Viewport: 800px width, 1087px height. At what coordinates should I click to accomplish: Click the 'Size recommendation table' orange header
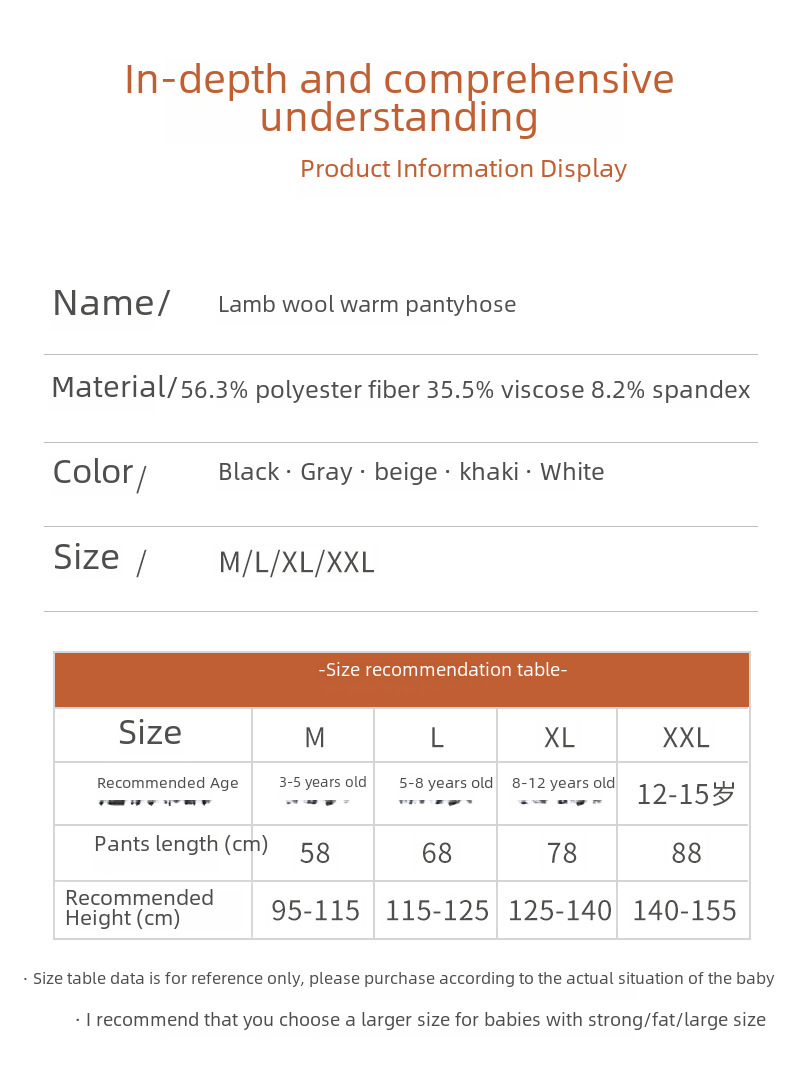pos(402,679)
